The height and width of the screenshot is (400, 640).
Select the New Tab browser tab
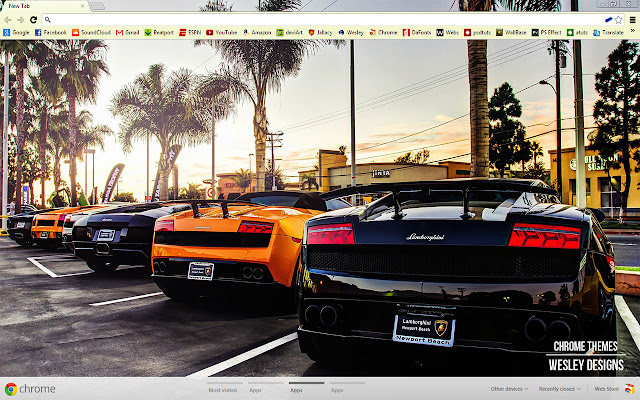[x=45, y=6]
